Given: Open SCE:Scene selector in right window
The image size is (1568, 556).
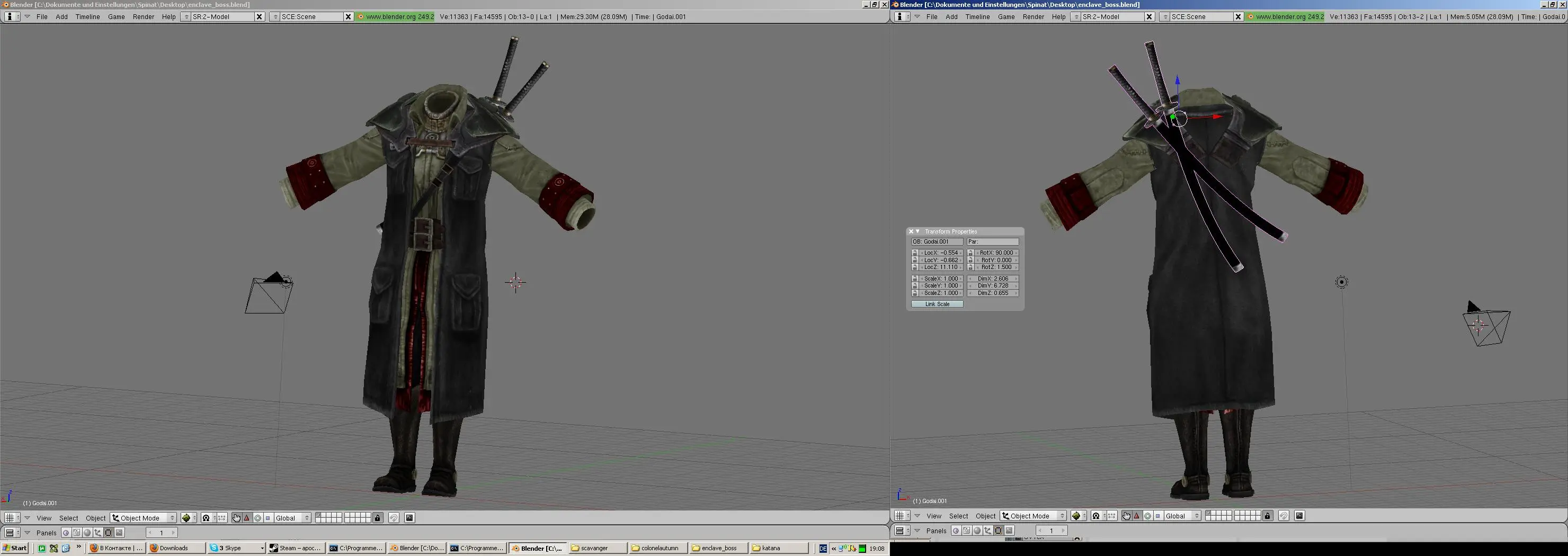Looking at the screenshot, I should pos(1164,16).
